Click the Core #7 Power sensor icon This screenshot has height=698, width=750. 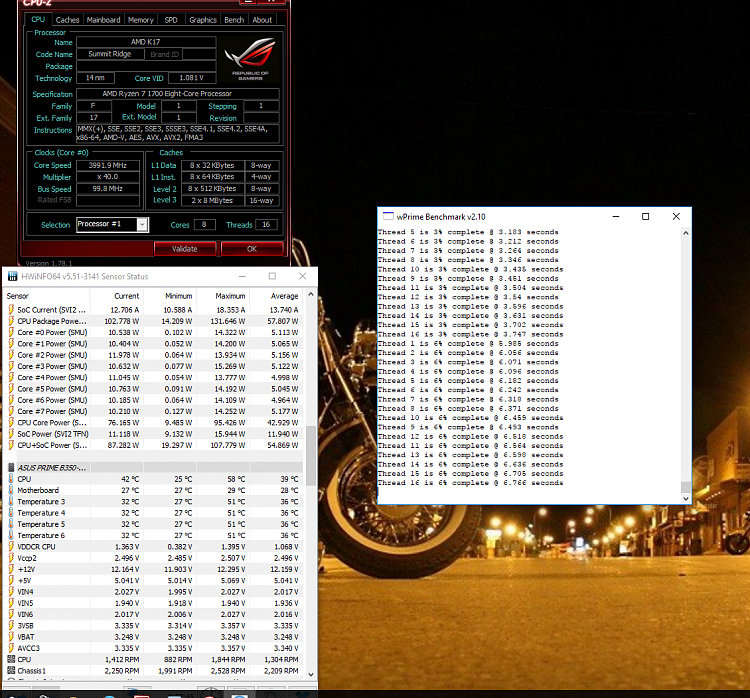(x=11, y=411)
